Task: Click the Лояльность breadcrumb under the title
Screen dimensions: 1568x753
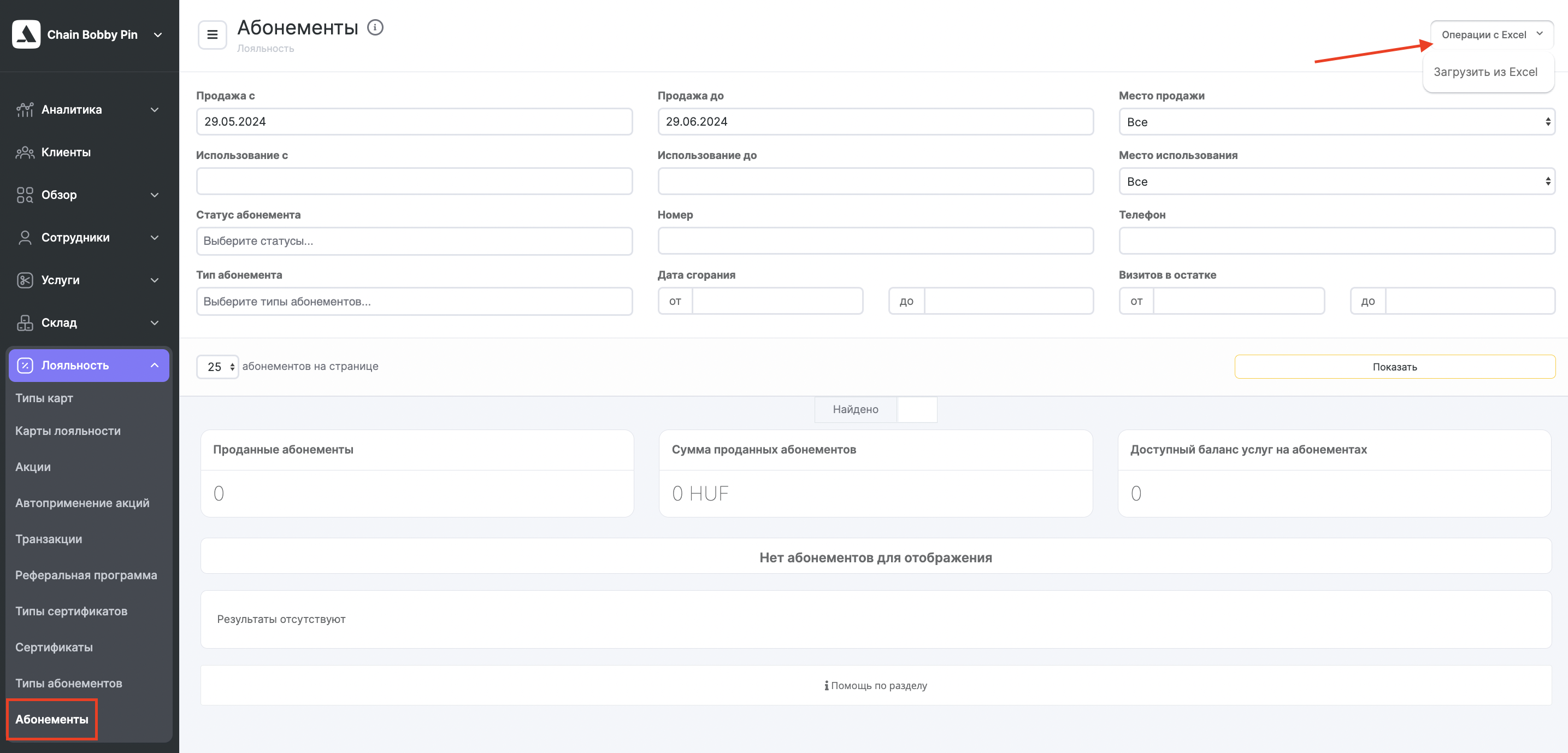Action: 266,49
